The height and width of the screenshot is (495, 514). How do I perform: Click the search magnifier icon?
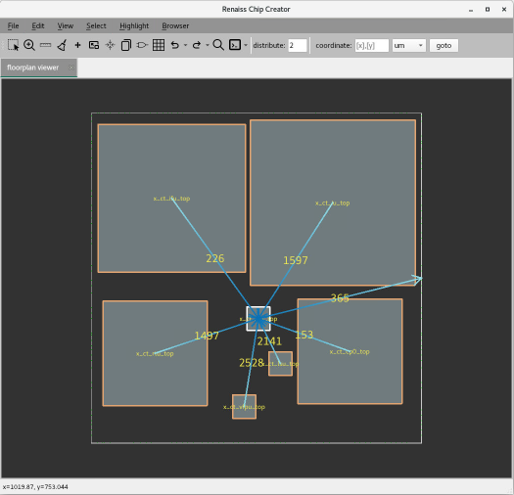point(218,45)
